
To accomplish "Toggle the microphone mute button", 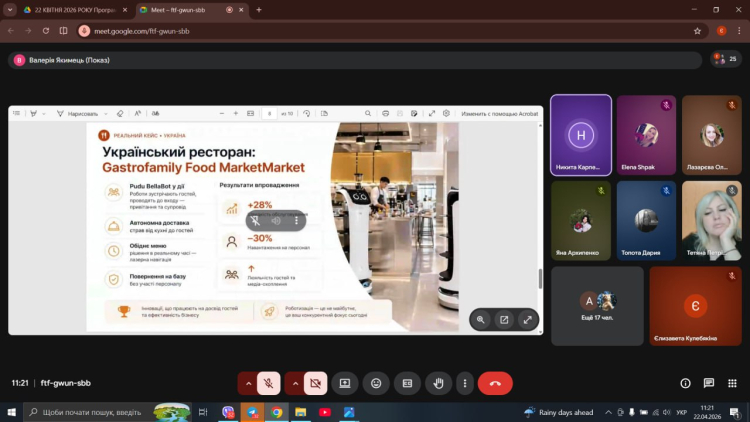I will click(x=268, y=383).
